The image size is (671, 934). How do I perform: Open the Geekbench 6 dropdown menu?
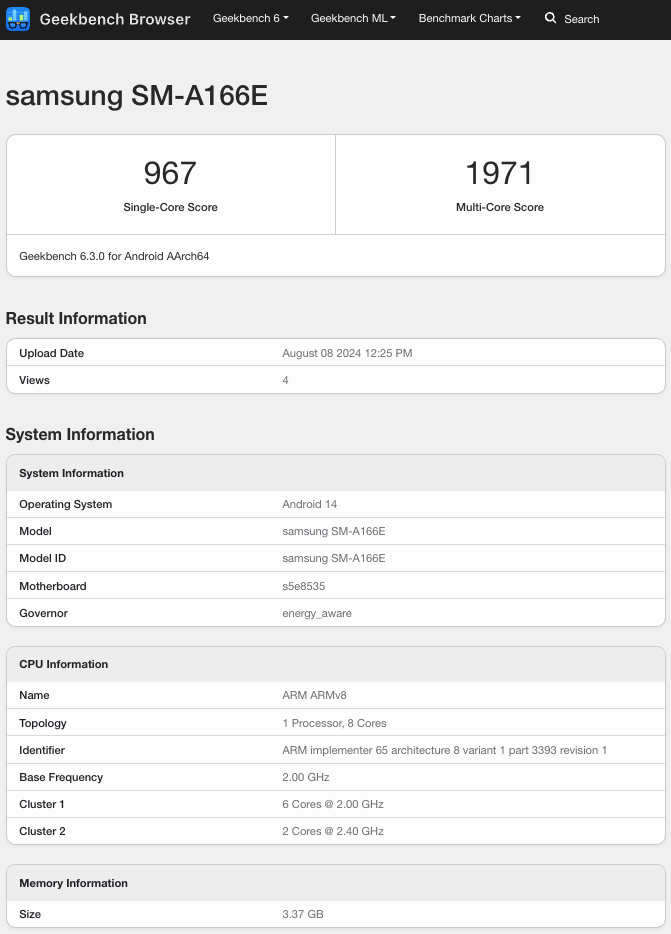[250, 18]
